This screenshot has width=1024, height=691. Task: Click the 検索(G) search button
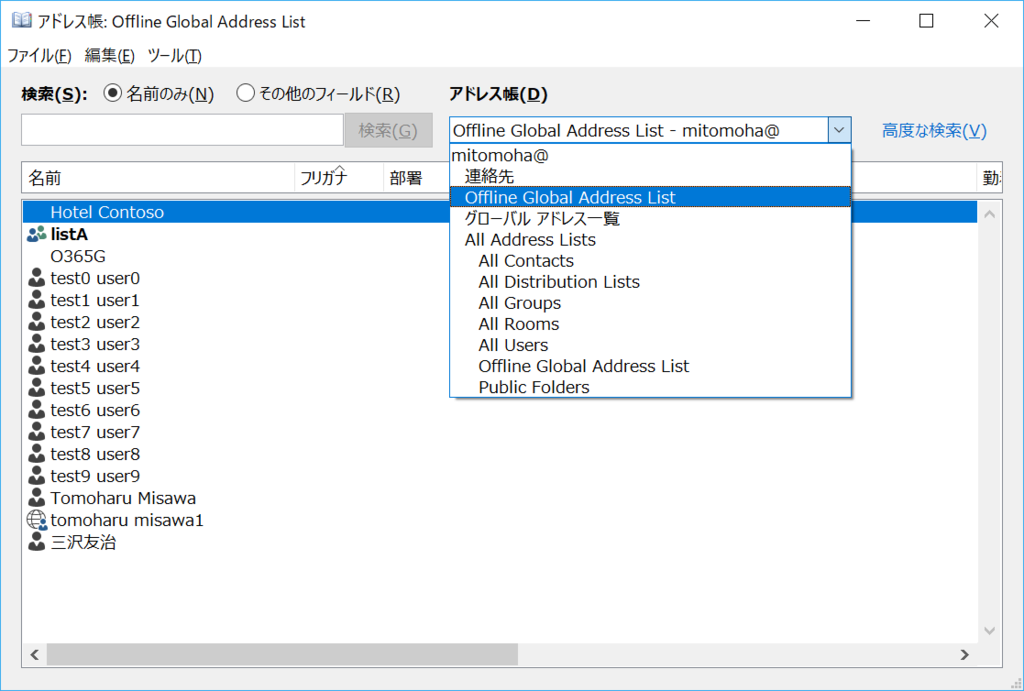coord(389,131)
